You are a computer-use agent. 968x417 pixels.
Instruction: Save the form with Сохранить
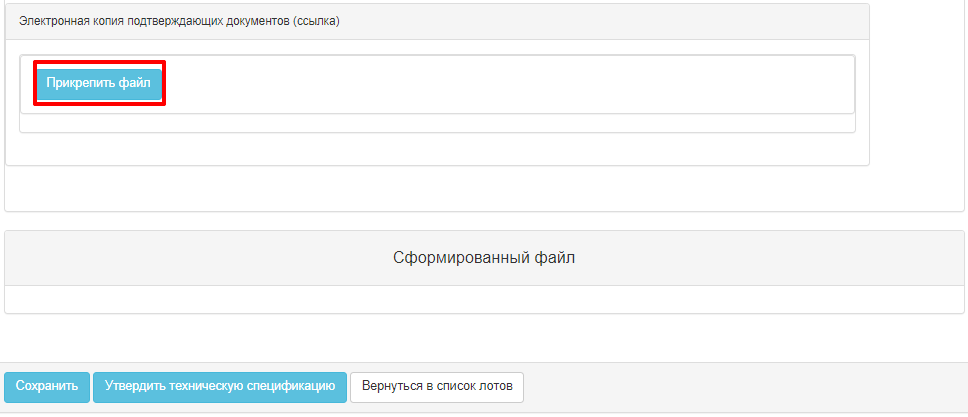47,387
